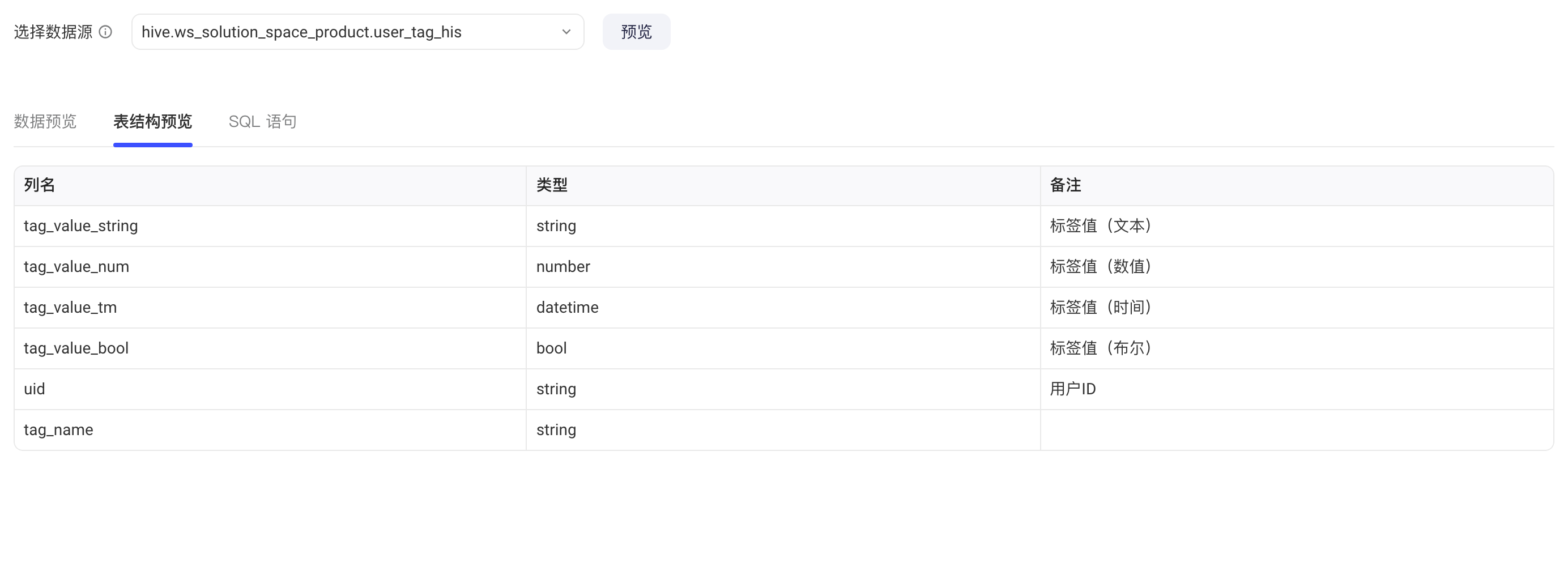
Task: Click the 类型 column header
Action: (x=783, y=186)
